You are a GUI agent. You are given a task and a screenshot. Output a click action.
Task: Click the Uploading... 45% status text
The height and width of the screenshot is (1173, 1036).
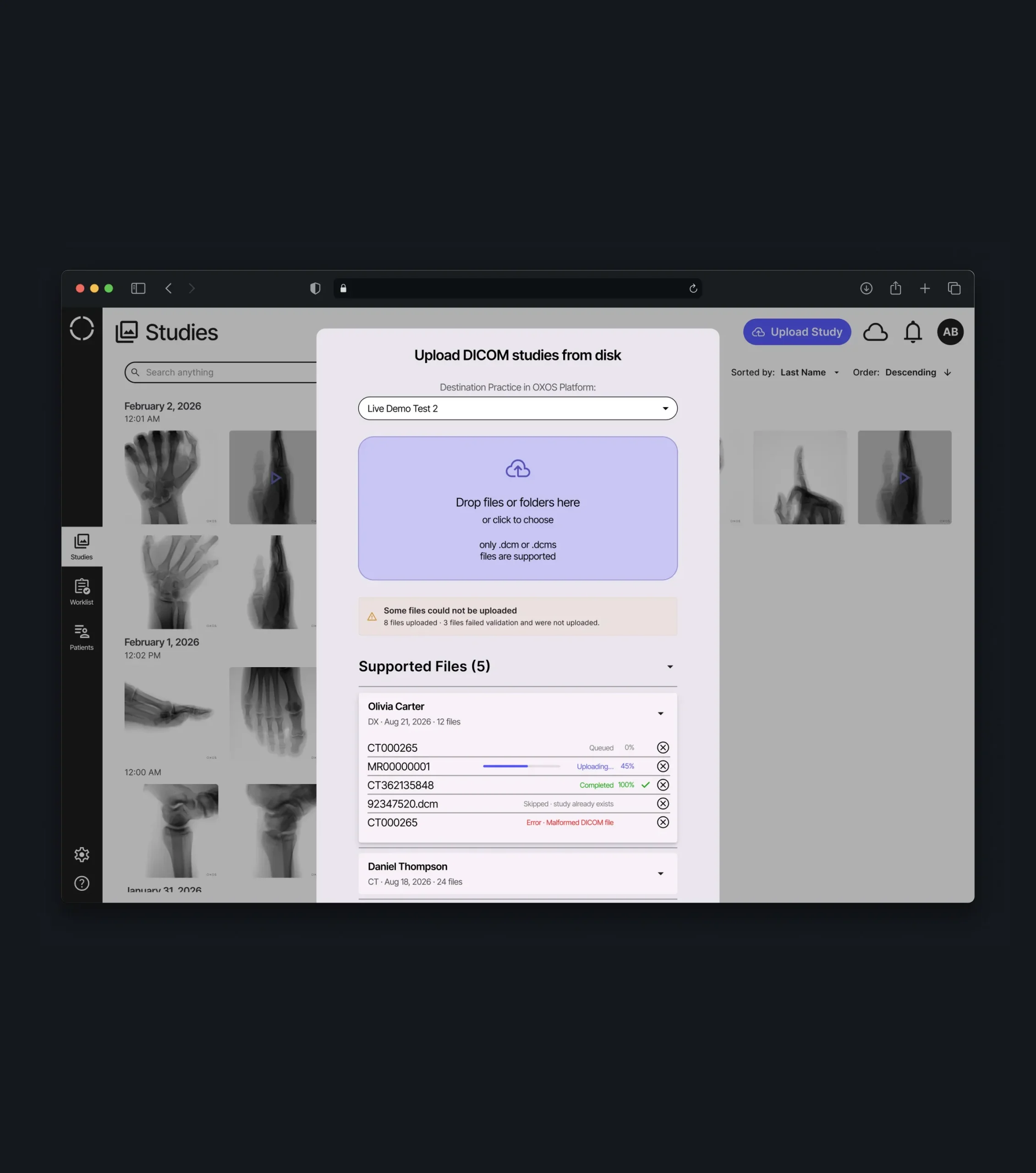tap(606, 766)
